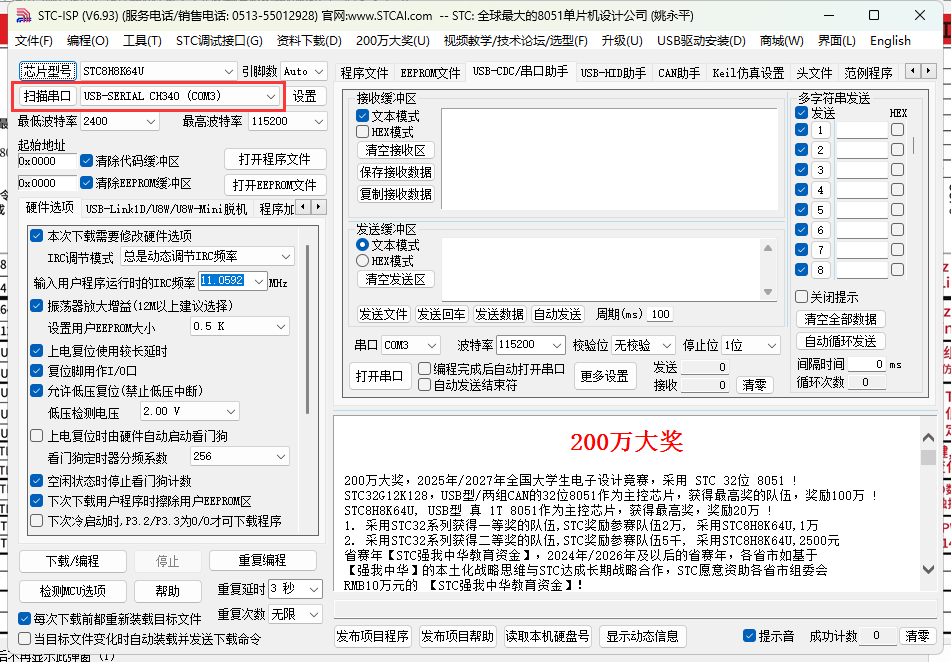Click 检测MCU选项 button
951x662 pixels.
(x=73, y=590)
